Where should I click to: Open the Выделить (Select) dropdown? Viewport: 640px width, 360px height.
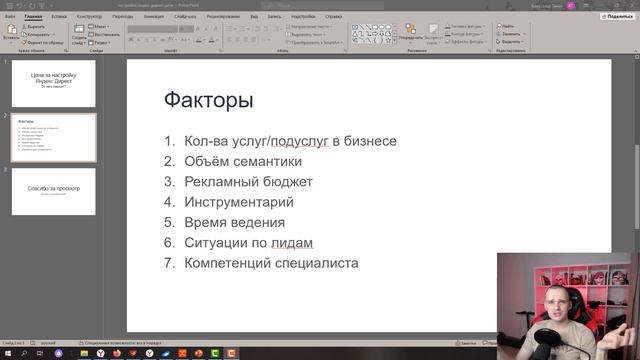[510, 42]
